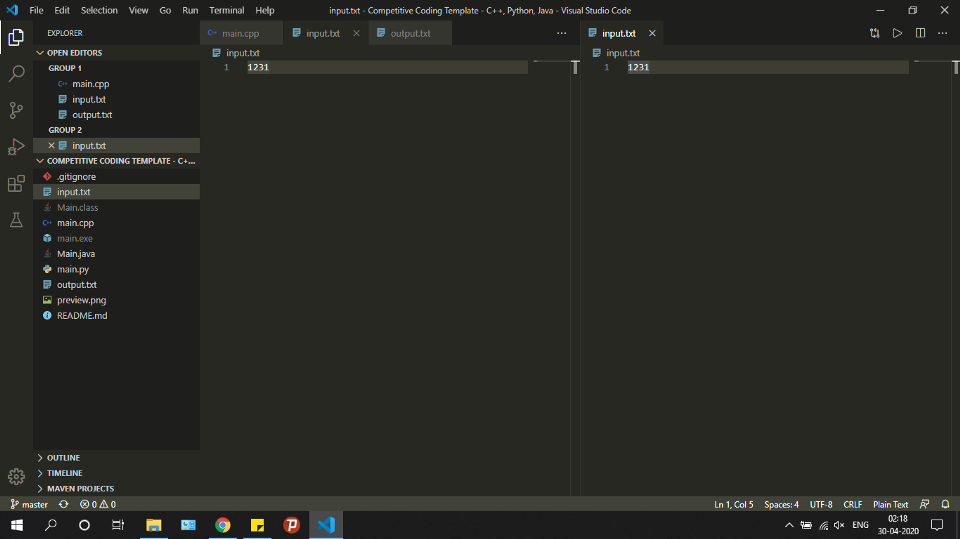Open the Test flask icon view
This screenshot has height=539, width=960.
point(16,220)
